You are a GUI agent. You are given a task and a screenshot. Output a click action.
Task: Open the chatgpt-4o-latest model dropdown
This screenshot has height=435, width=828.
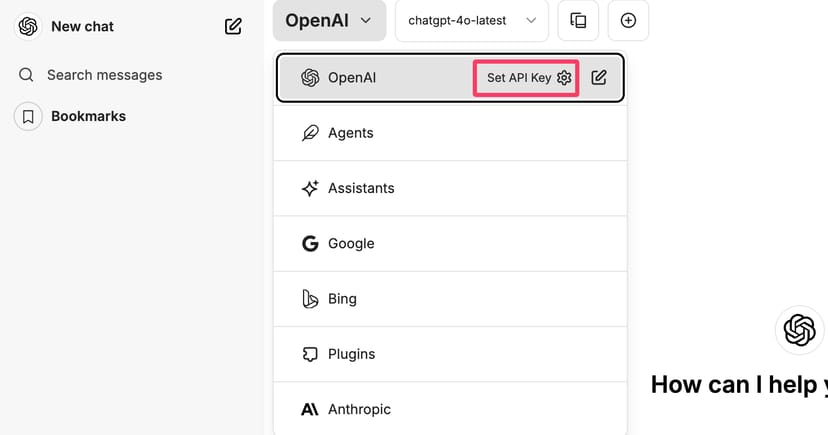[472, 20]
